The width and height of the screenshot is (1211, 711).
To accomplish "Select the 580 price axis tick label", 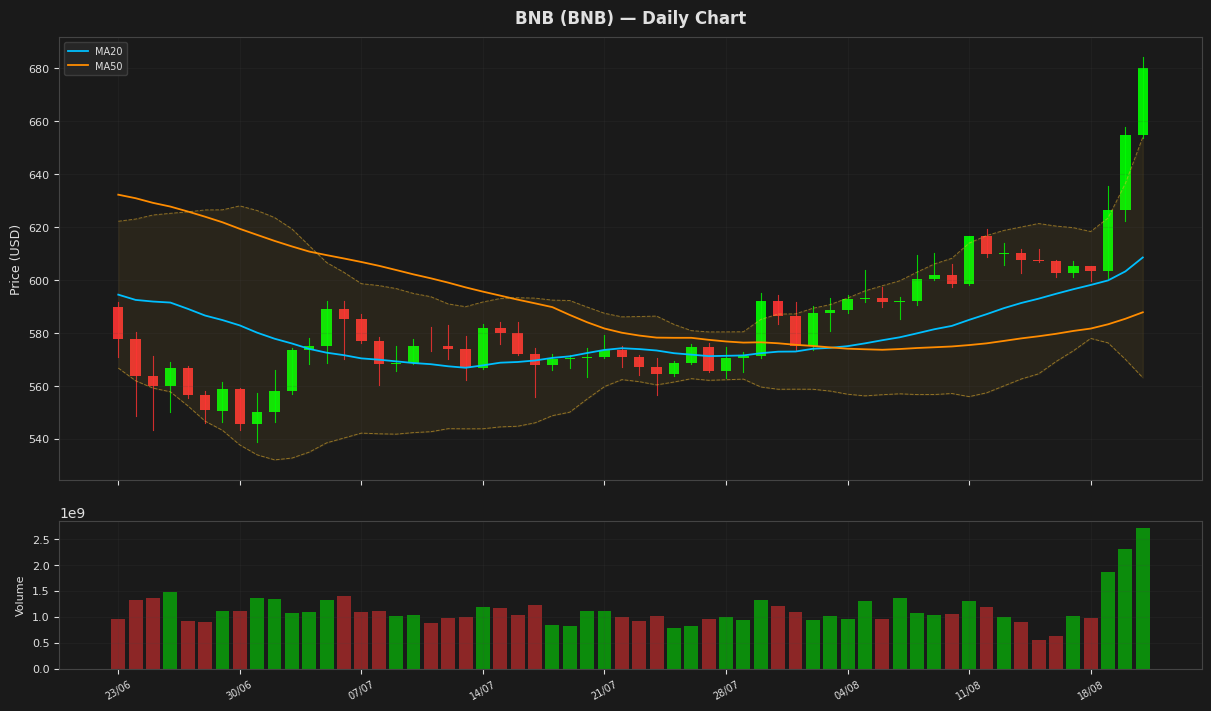I will 39,334.
